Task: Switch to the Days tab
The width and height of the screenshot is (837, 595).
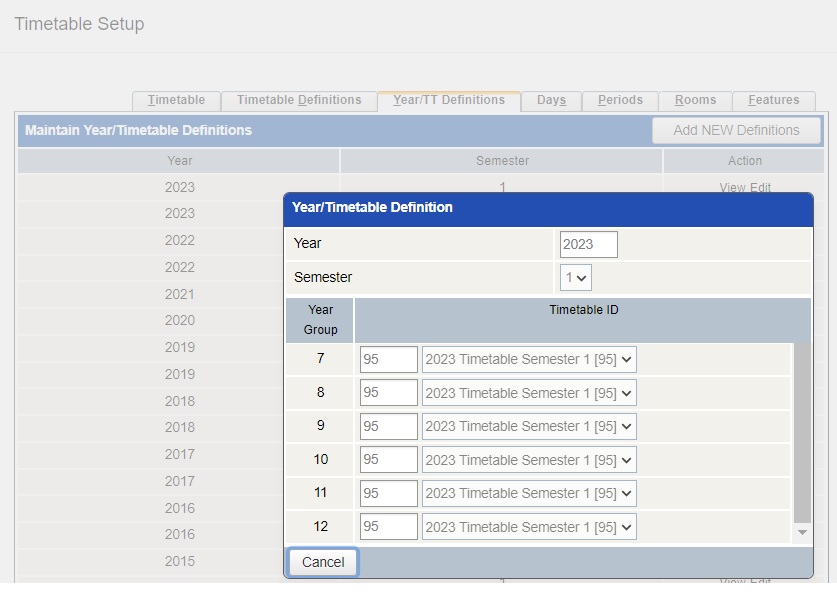Action: (551, 100)
